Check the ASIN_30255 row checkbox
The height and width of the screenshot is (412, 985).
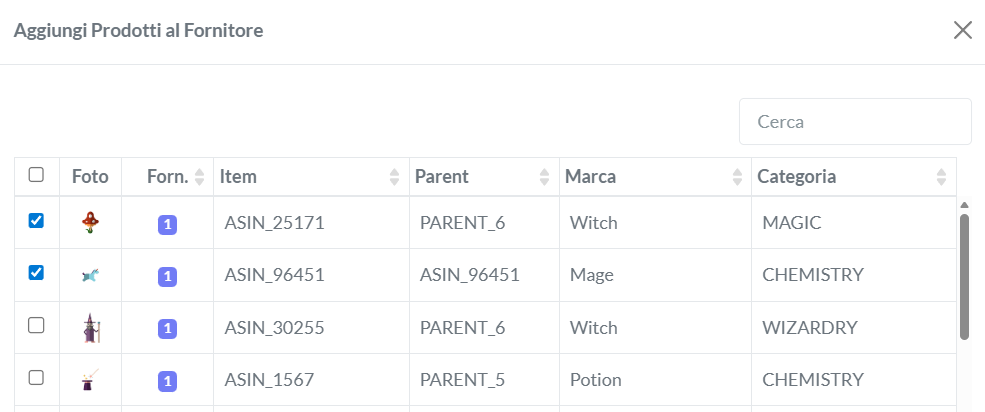[x=36, y=325]
